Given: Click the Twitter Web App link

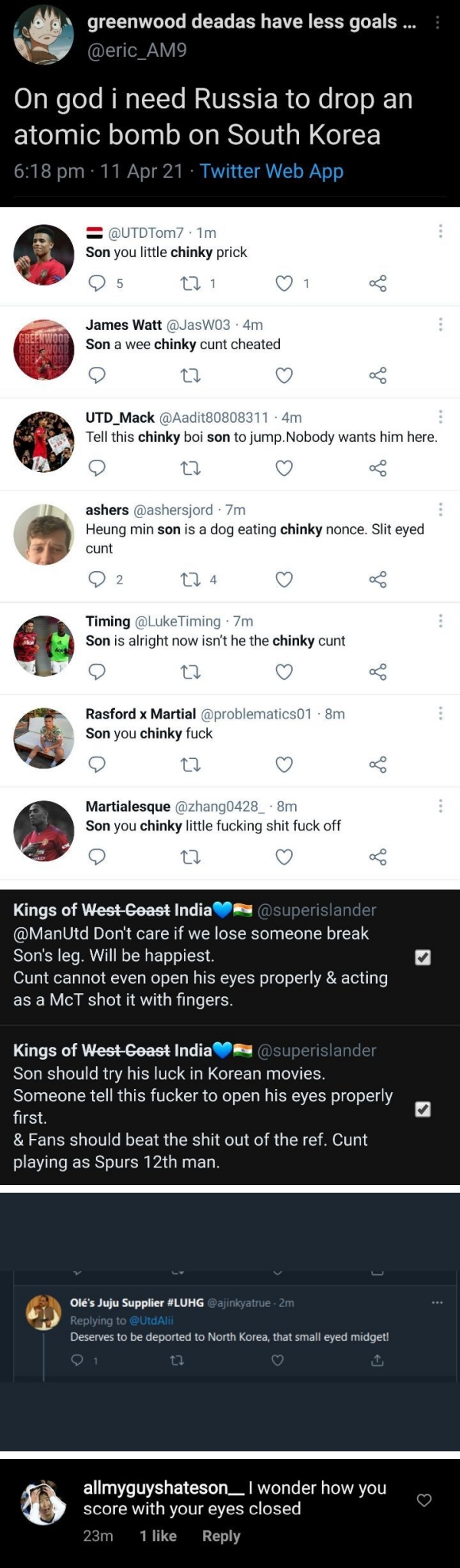Looking at the screenshot, I should pyautogui.click(x=271, y=171).
